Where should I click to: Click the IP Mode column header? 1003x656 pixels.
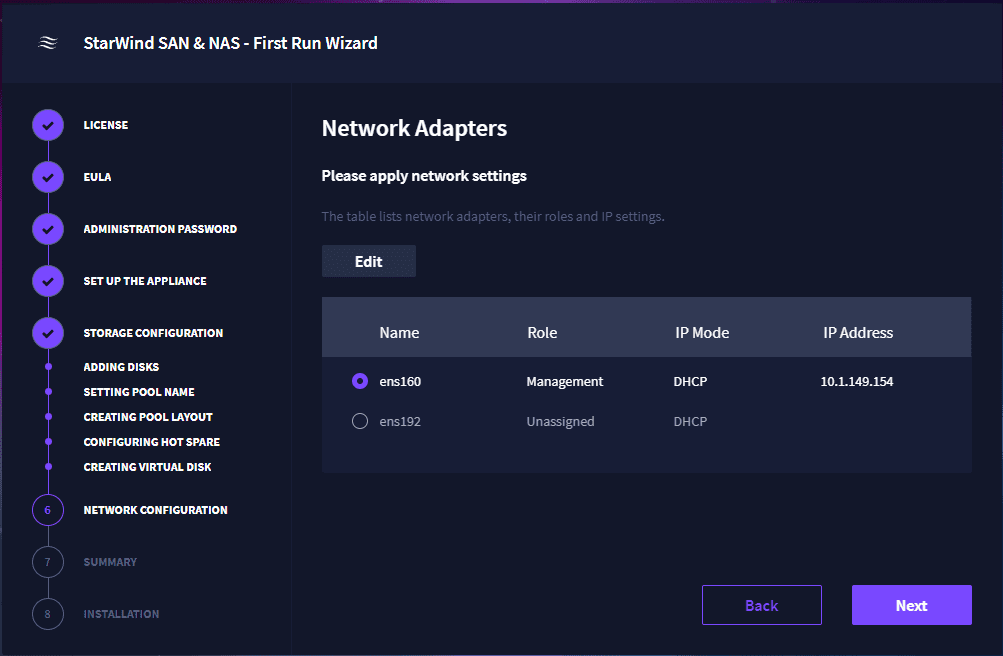702,332
